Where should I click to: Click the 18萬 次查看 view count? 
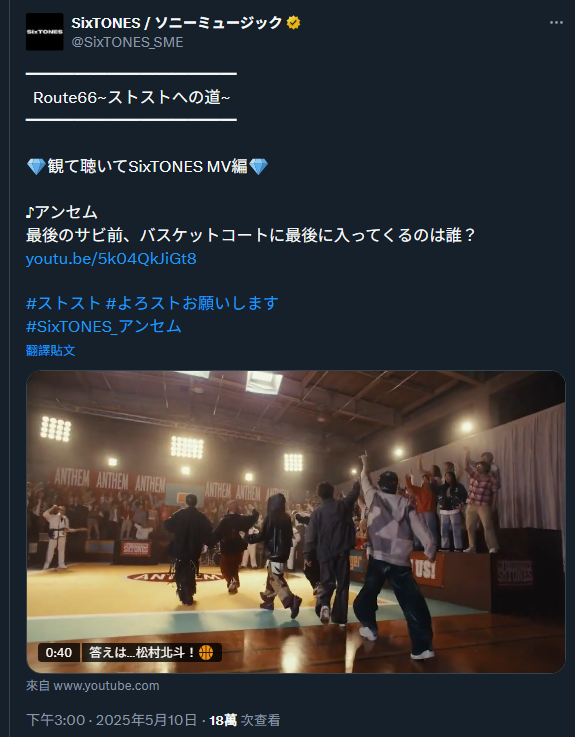[244, 720]
